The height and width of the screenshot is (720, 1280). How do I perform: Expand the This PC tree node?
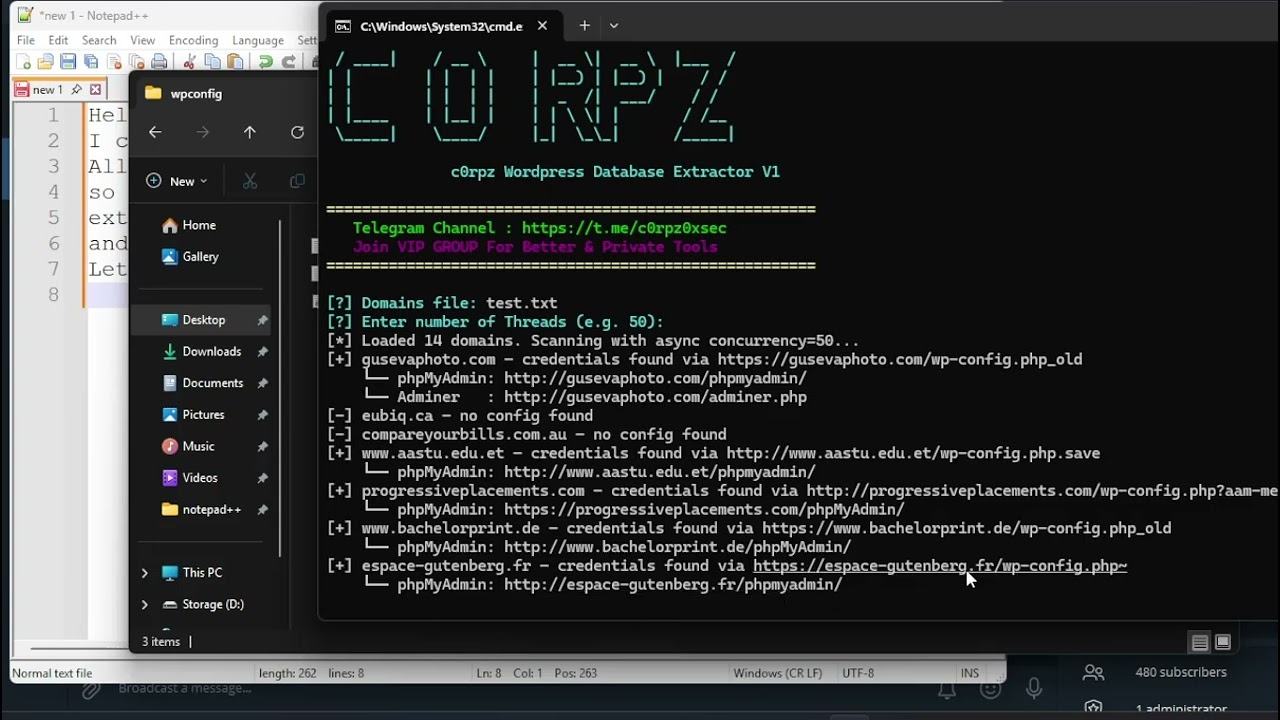click(x=145, y=573)
